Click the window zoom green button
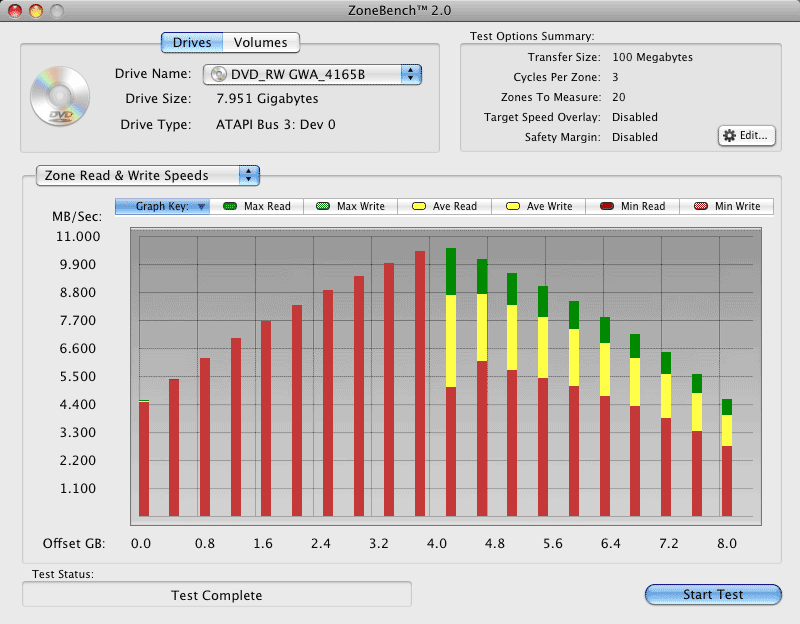 pos(56,10)
